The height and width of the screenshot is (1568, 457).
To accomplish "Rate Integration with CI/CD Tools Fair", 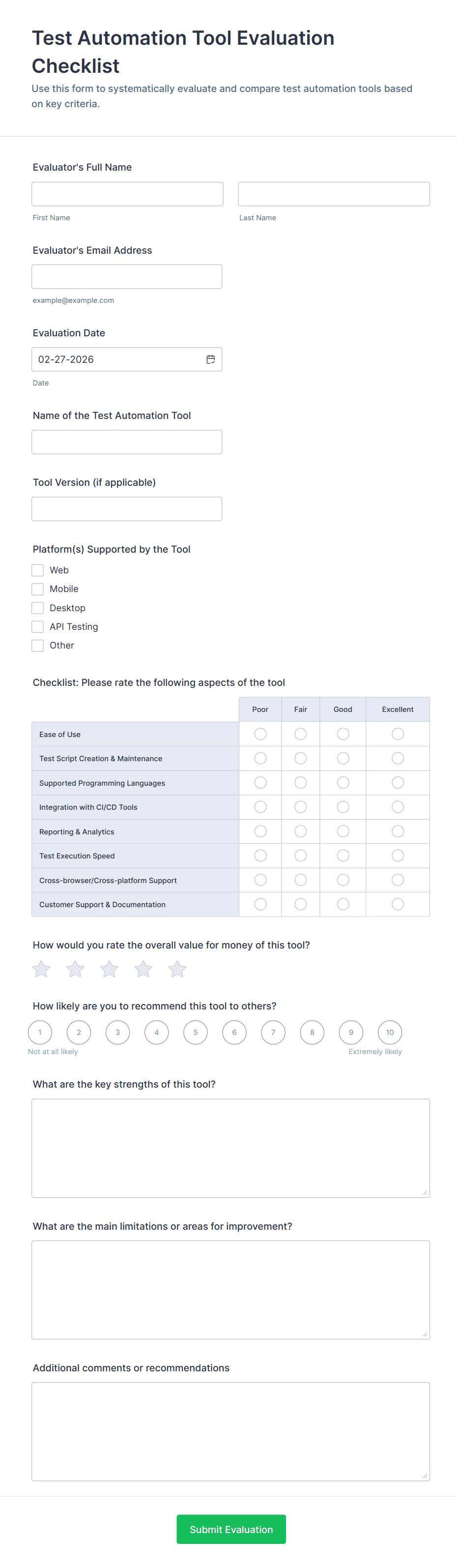I will tap(301, 807).
